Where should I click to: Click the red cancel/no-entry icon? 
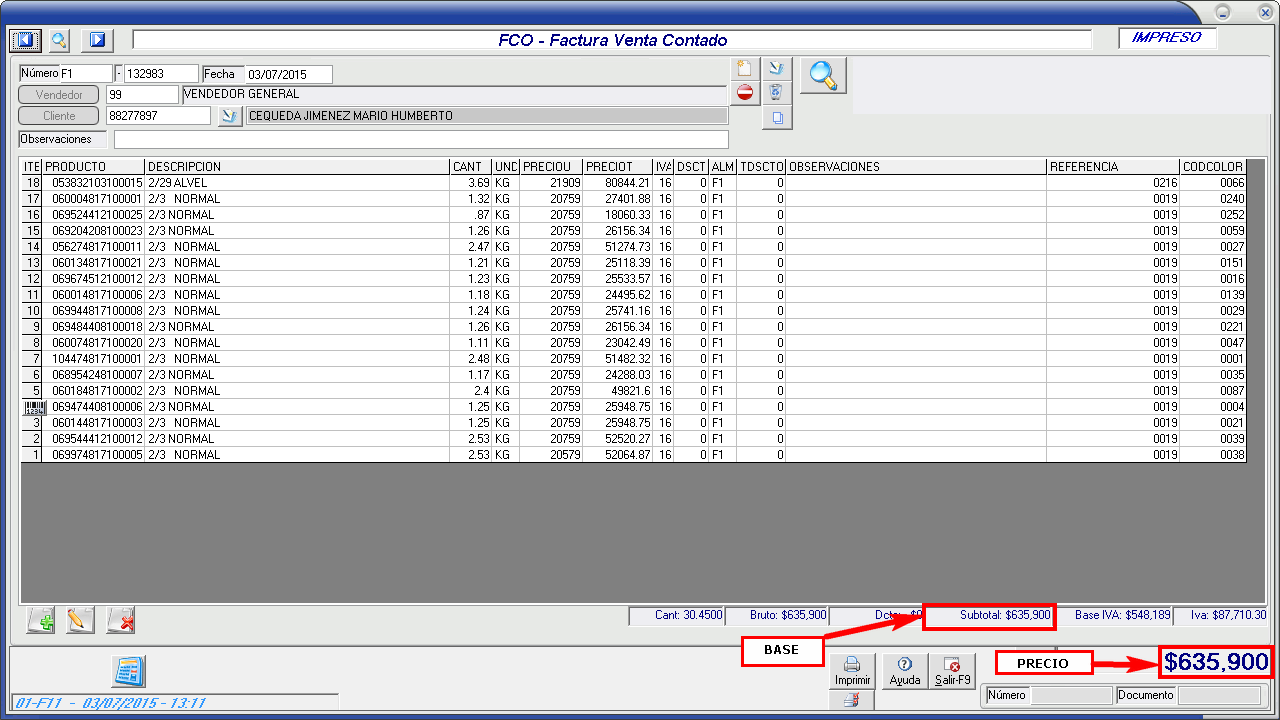coord(744,93)
